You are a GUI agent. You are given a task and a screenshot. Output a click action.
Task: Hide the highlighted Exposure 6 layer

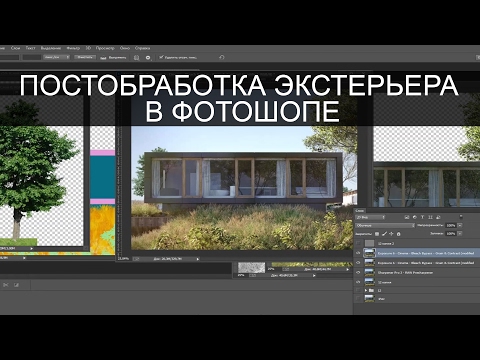tap(358, 253)
